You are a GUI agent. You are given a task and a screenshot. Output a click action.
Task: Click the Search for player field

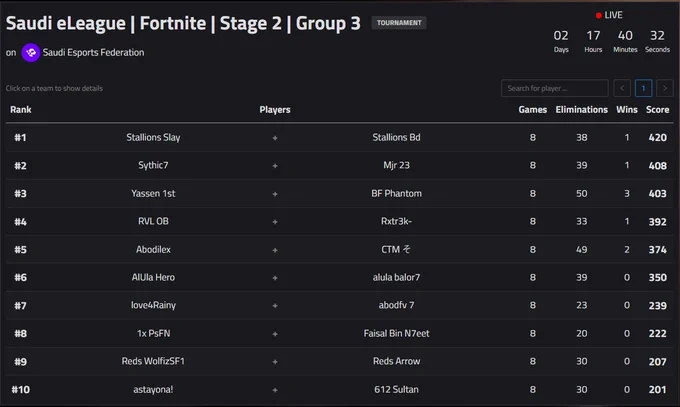[555, 88]
